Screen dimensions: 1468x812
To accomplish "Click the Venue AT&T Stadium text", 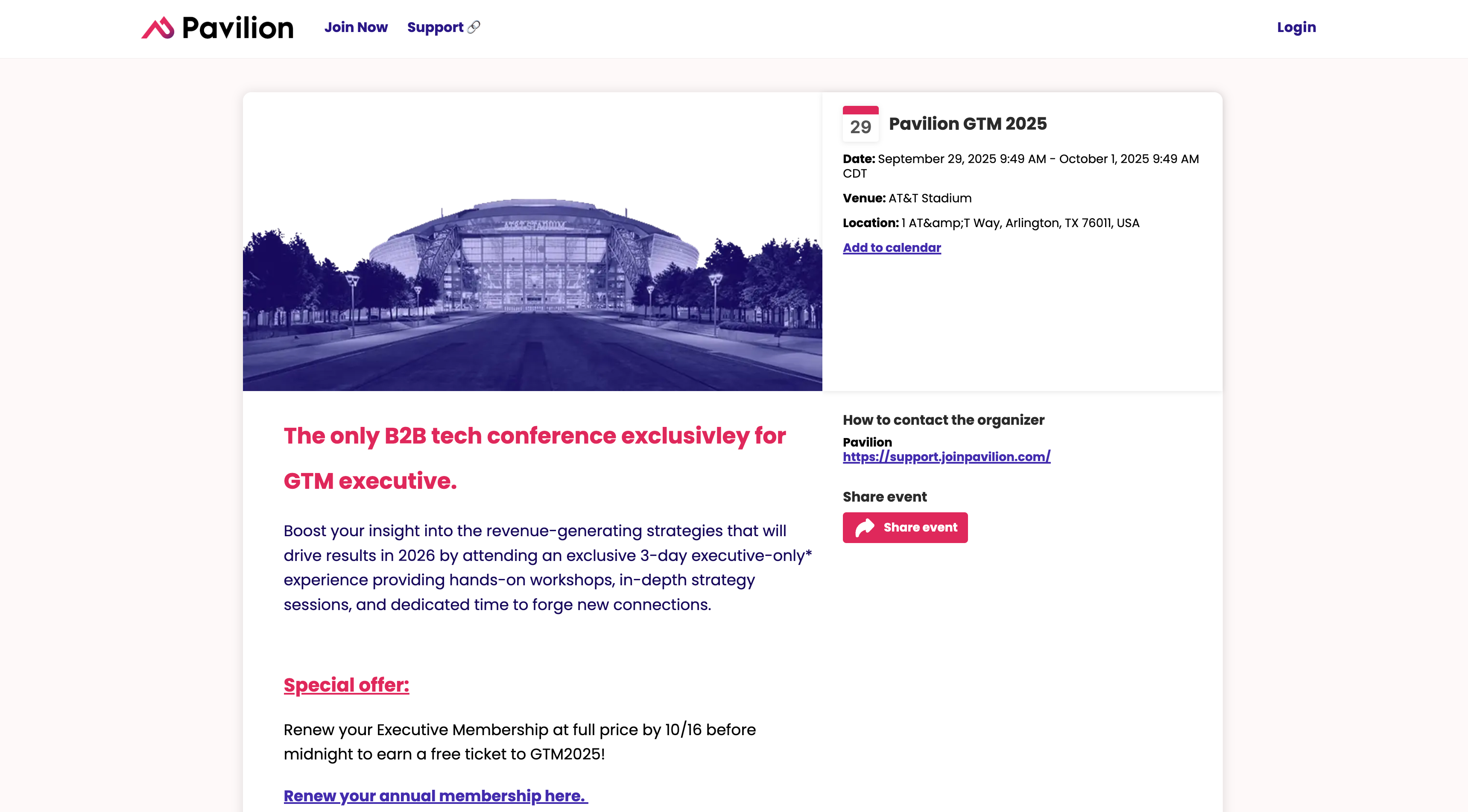I will [x=907, y=198].
